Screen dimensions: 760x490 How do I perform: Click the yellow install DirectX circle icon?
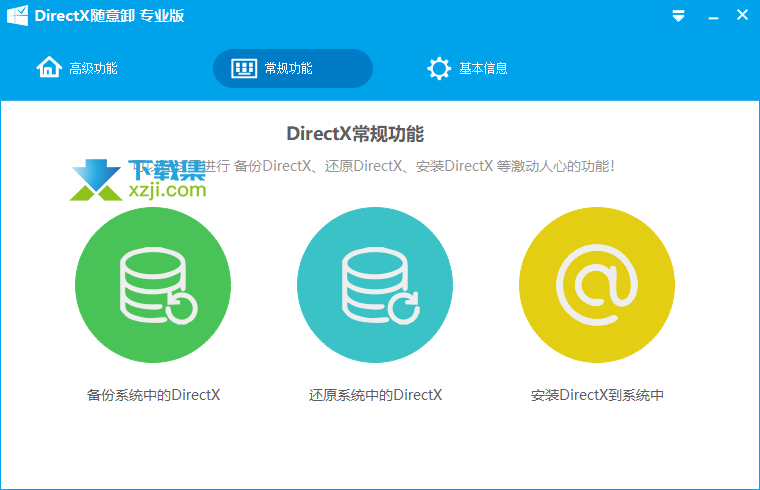(597, 285)
